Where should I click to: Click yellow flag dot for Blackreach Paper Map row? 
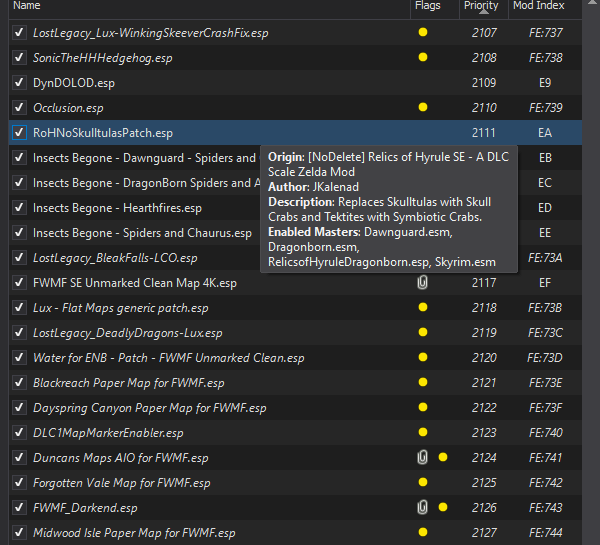click(423, 382)
